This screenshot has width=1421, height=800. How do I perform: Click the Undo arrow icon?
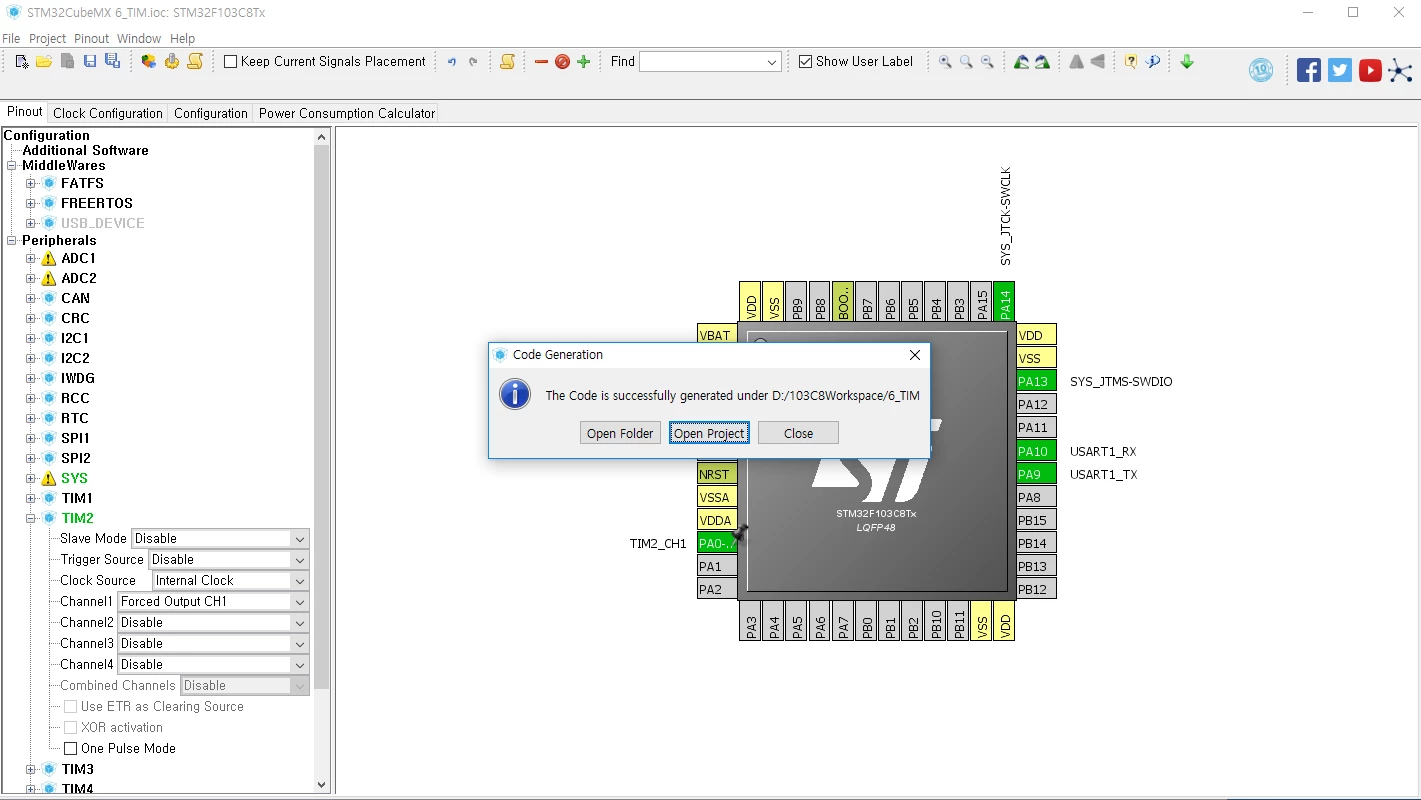tap(452, 62)
